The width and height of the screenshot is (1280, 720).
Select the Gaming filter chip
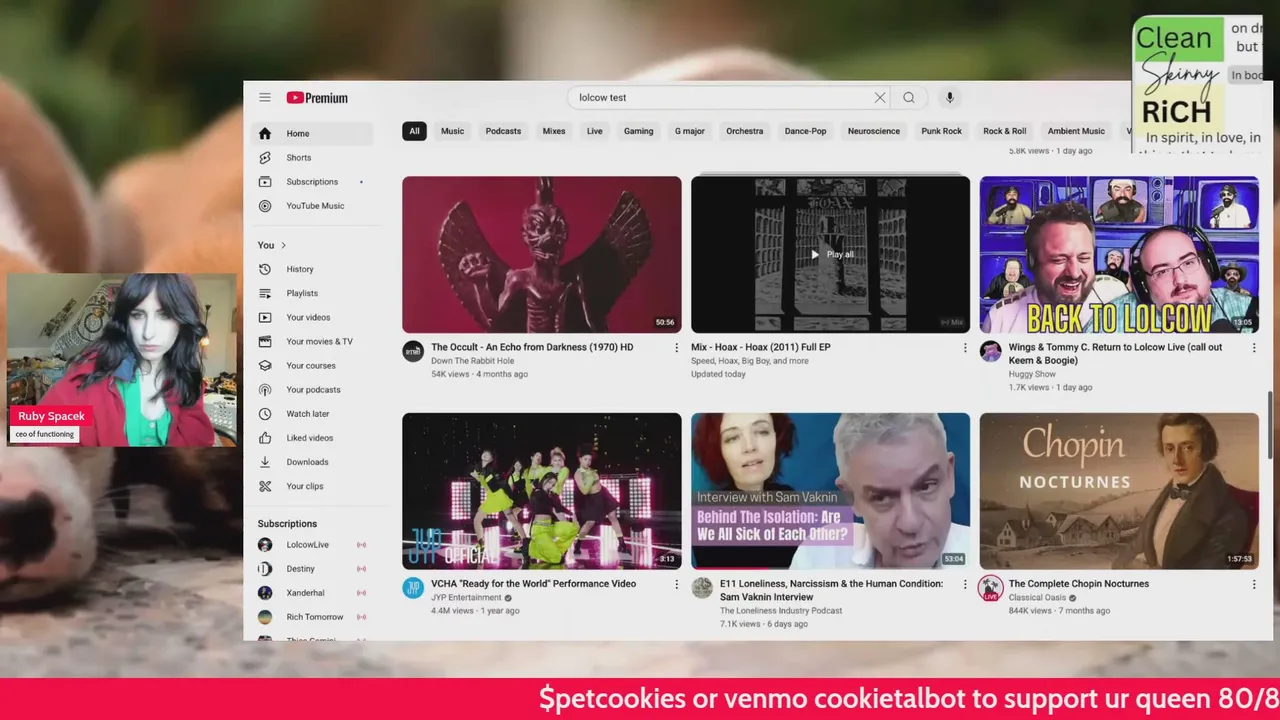point(638,131)
